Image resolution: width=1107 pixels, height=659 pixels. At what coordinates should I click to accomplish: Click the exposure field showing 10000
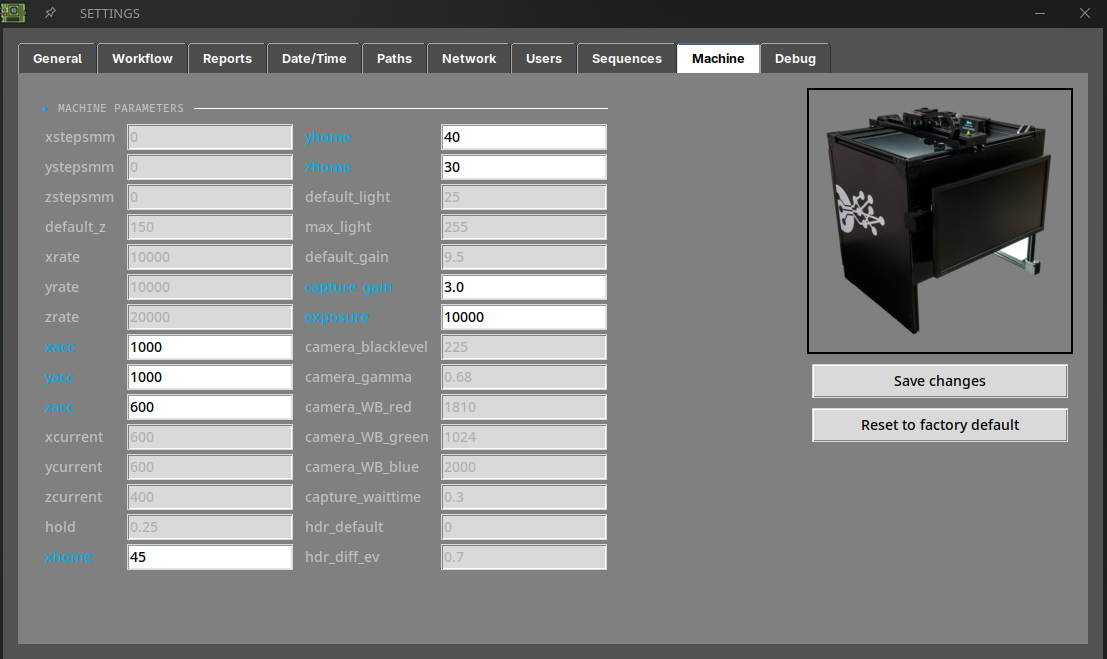[524, 317]
